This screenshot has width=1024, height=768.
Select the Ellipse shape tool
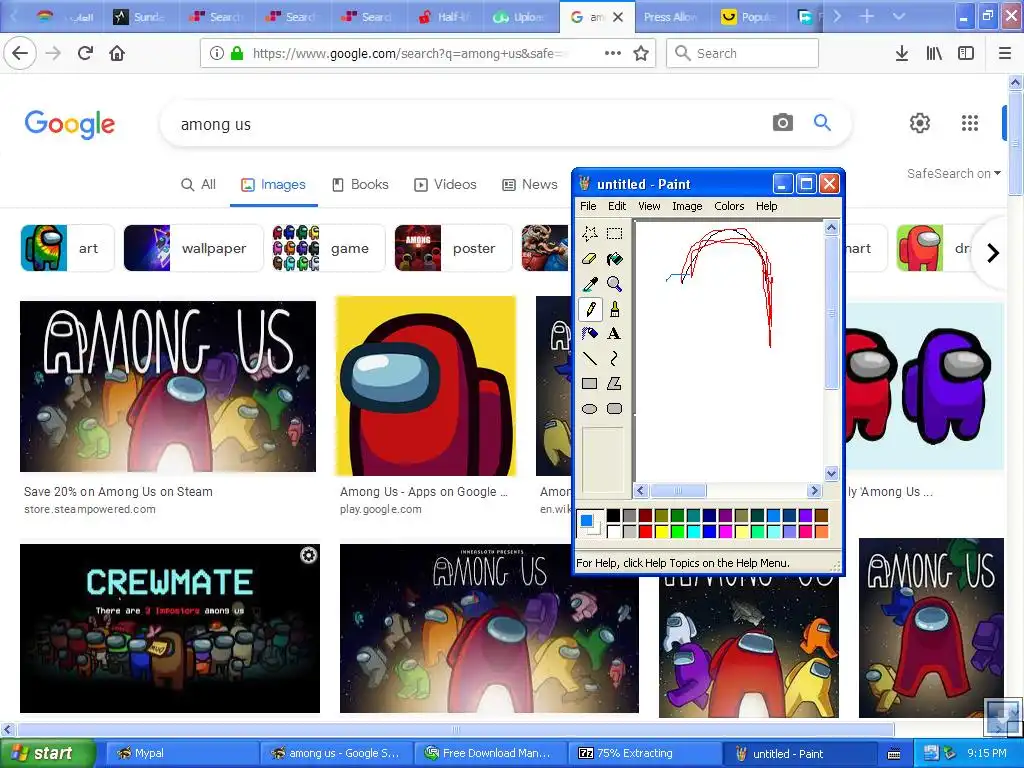(590, 409)
